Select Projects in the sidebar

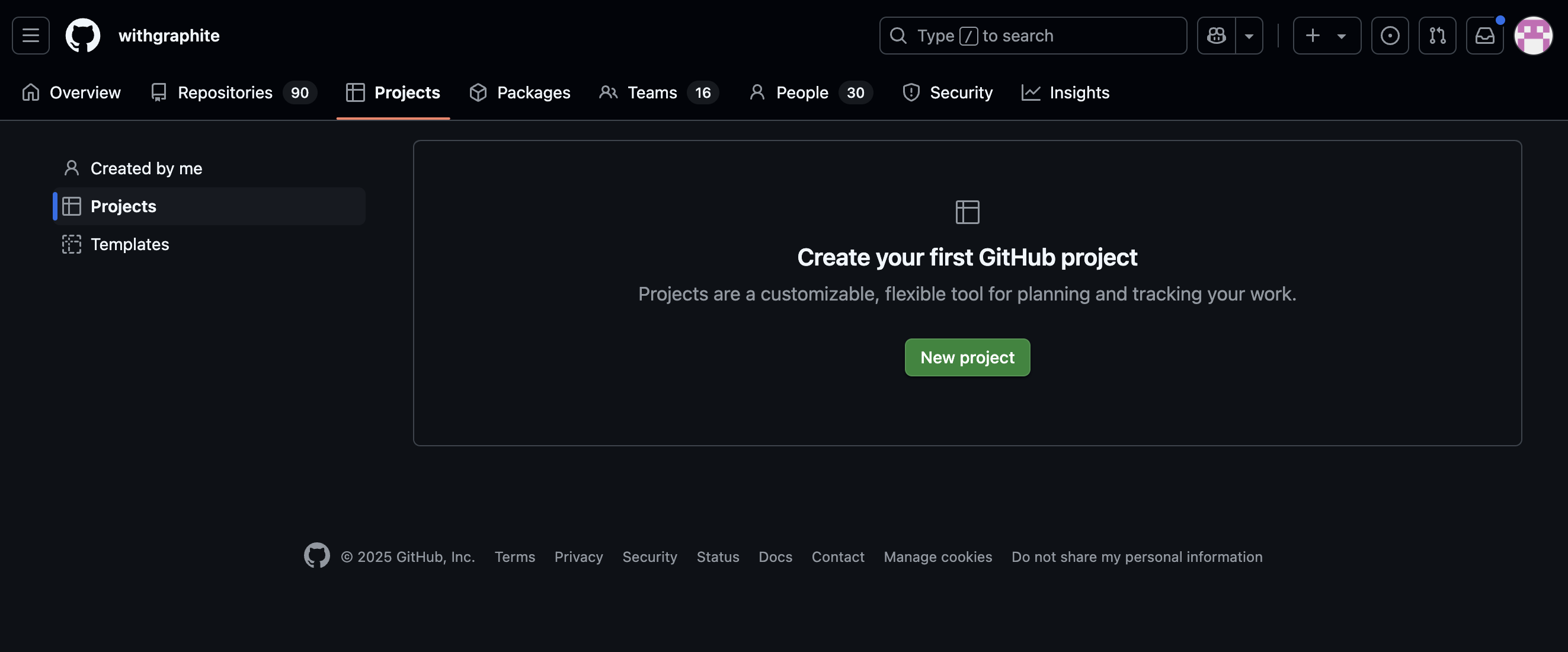pyautogui.click(x=123, y=206)
